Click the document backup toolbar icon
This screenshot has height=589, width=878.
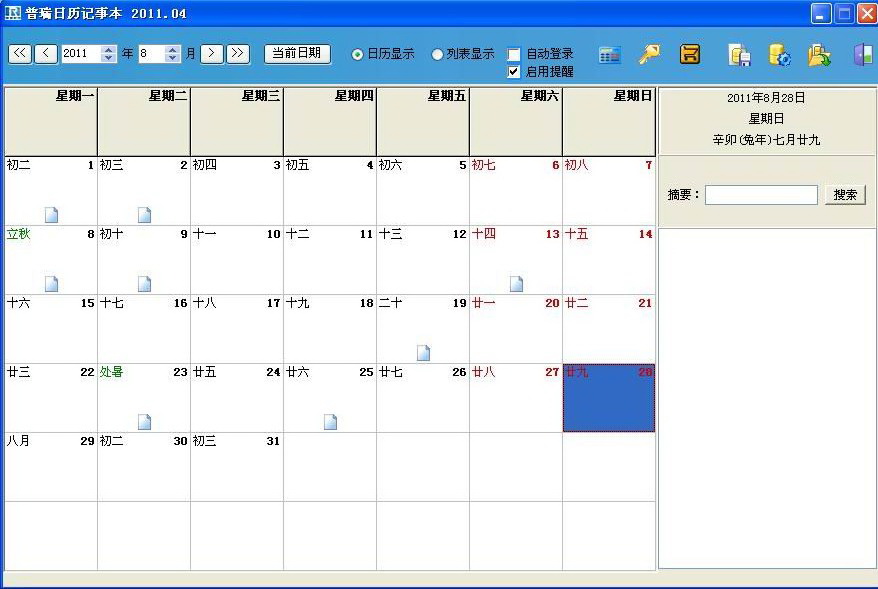(x=740, y=55)
